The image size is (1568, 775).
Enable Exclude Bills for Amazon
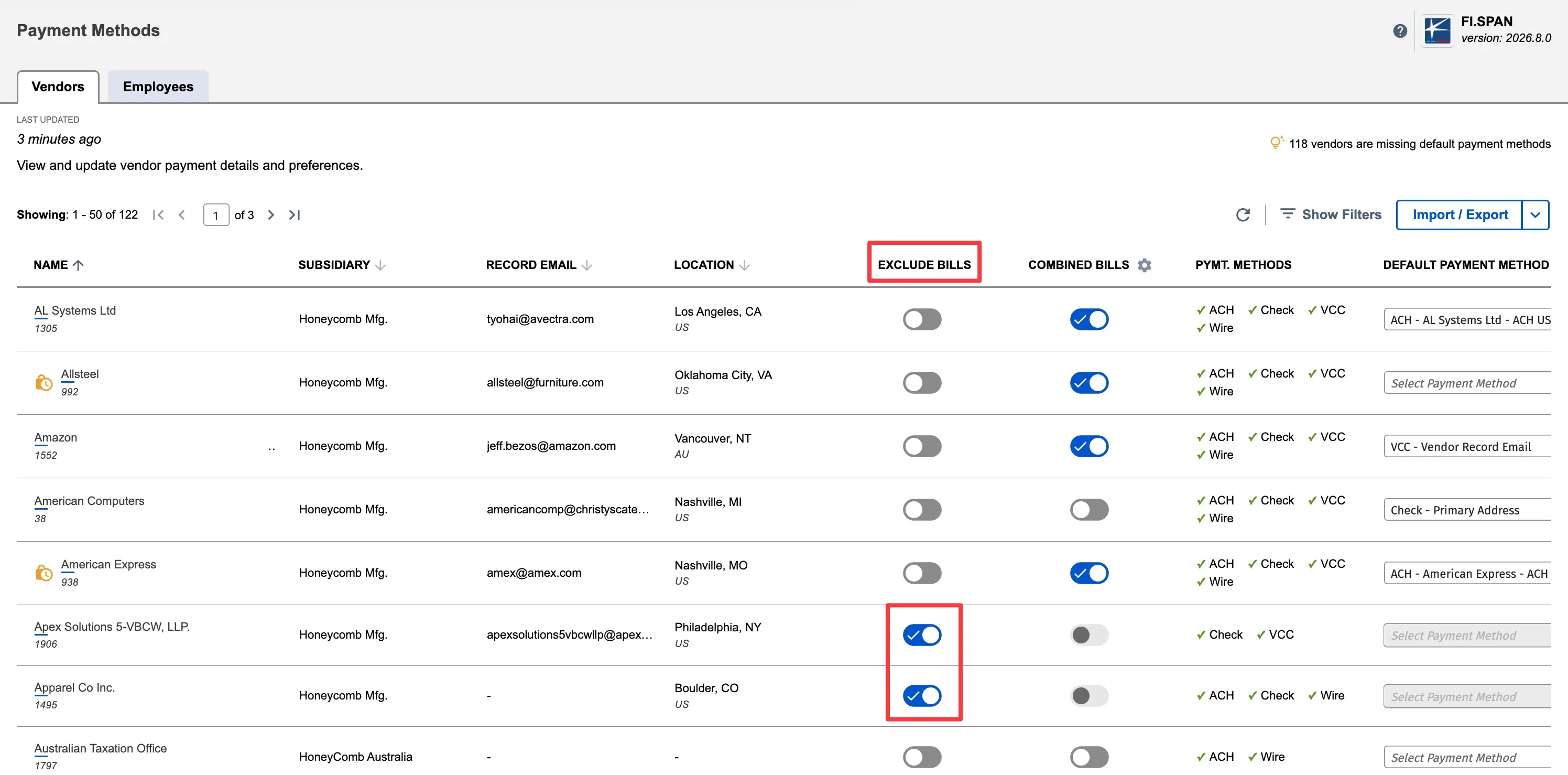[922, 446]
